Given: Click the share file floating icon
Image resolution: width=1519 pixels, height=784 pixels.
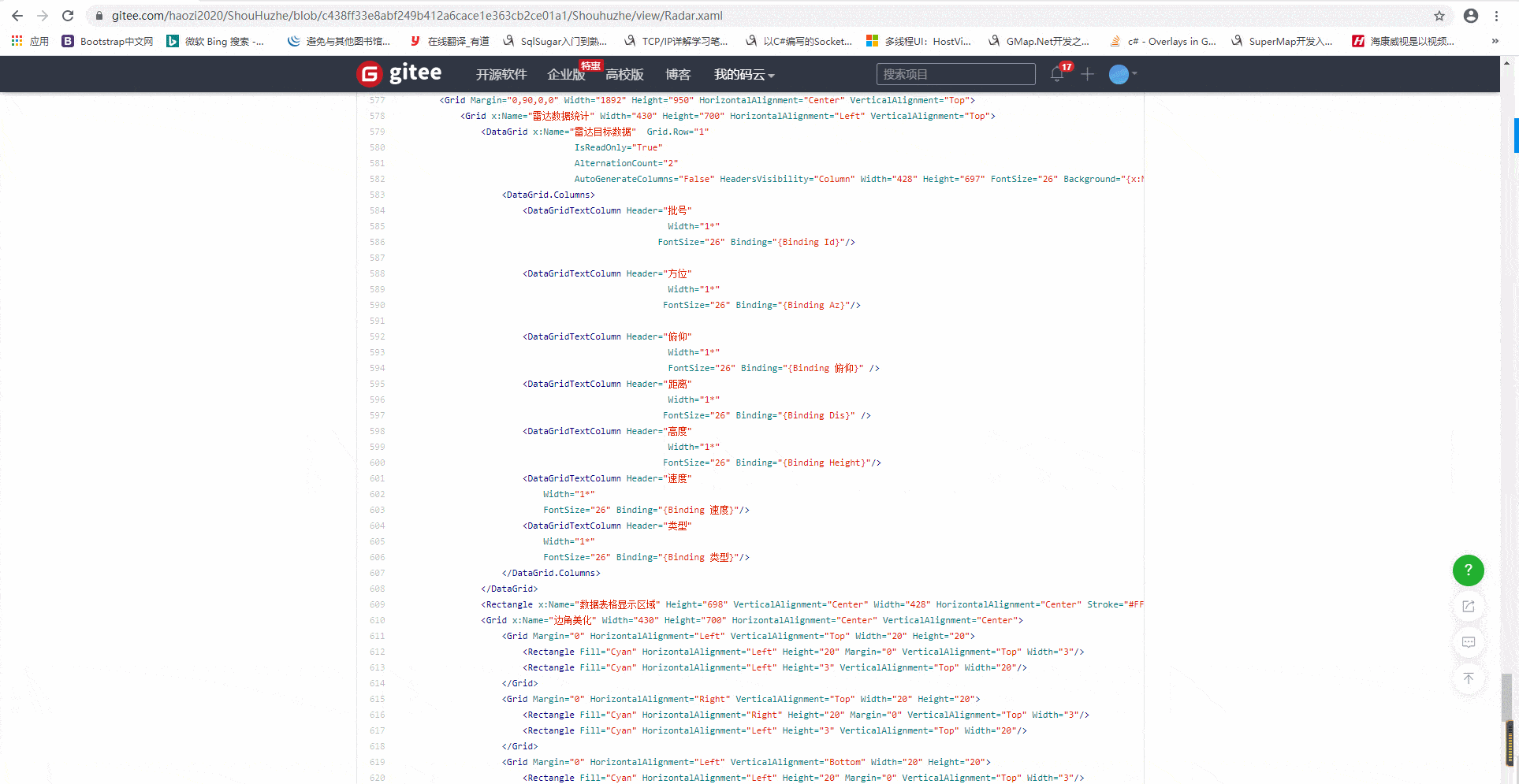Looking at the screenshot, I should click(1467, 606).
